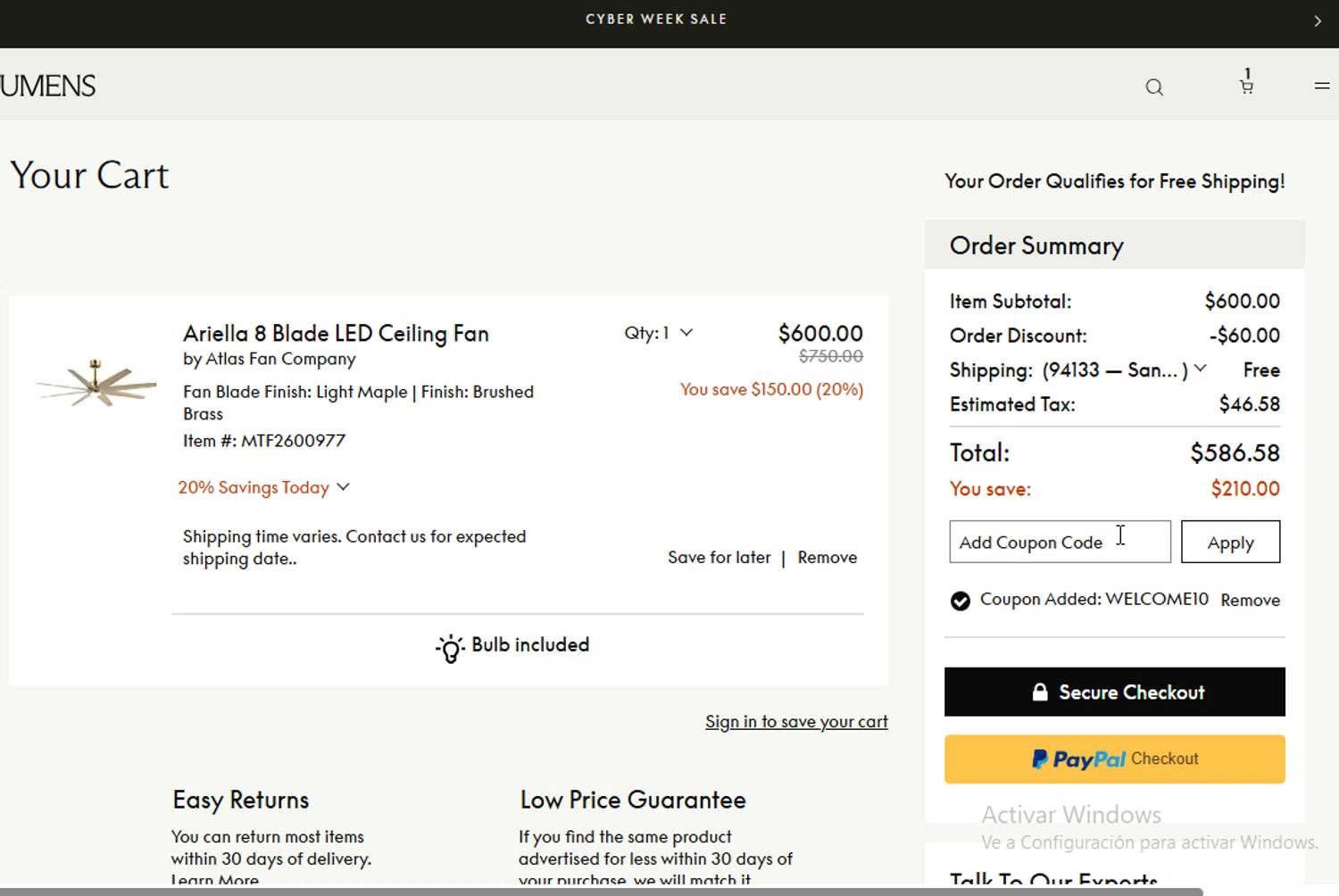Save the ceiling fan for later
The height and width of the screenshot is (896, 1339).
coord(719,558)
